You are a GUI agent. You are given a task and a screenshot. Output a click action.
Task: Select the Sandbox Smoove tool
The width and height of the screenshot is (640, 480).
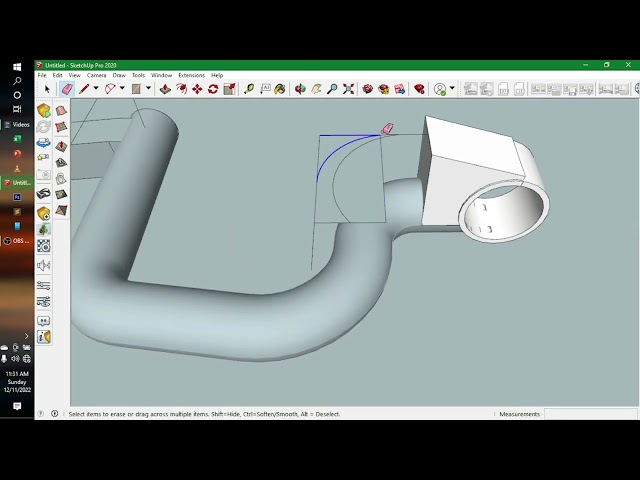[61, 146]
